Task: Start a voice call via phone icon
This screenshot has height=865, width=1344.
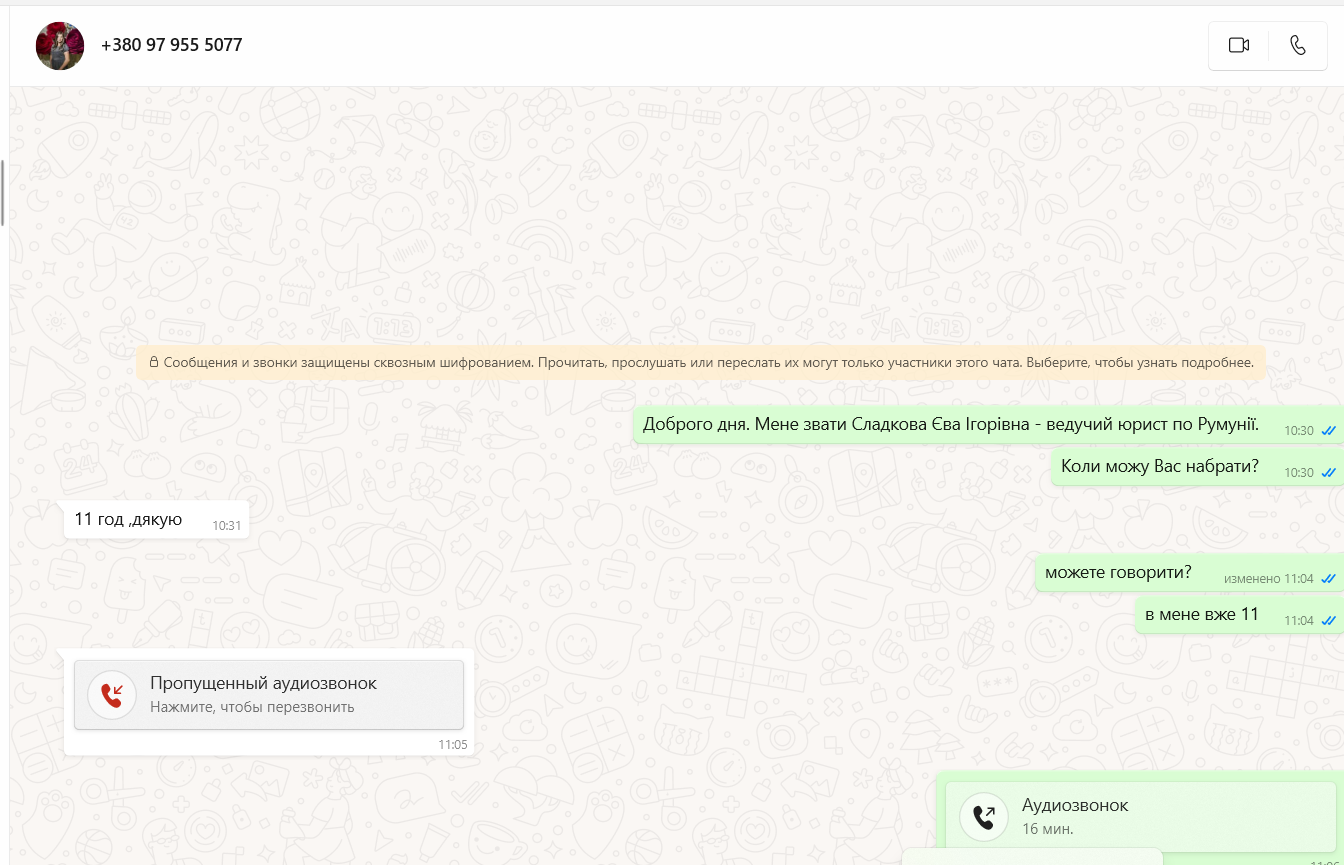Action: click(x=1297, y=45)
